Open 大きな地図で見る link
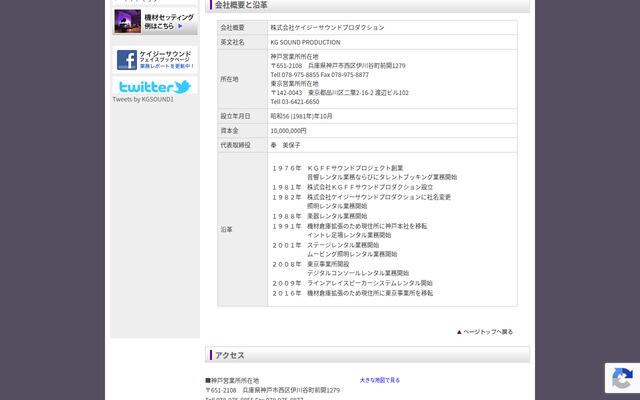The image size is (640, 400). pos(380,380)
